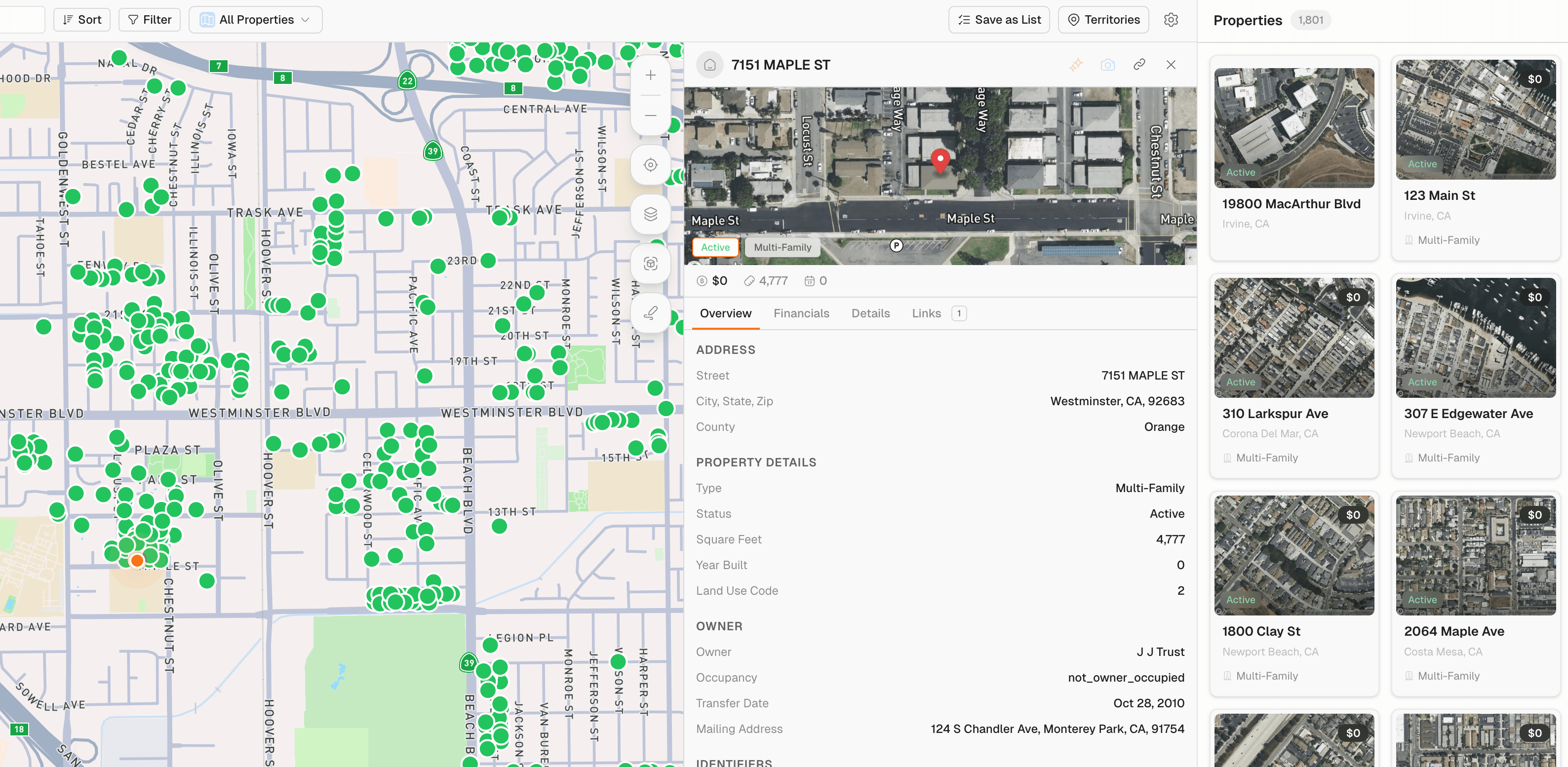This screenshot has width=1568, height=767.
Task: Open Filter options
Action: click(149, 19)
